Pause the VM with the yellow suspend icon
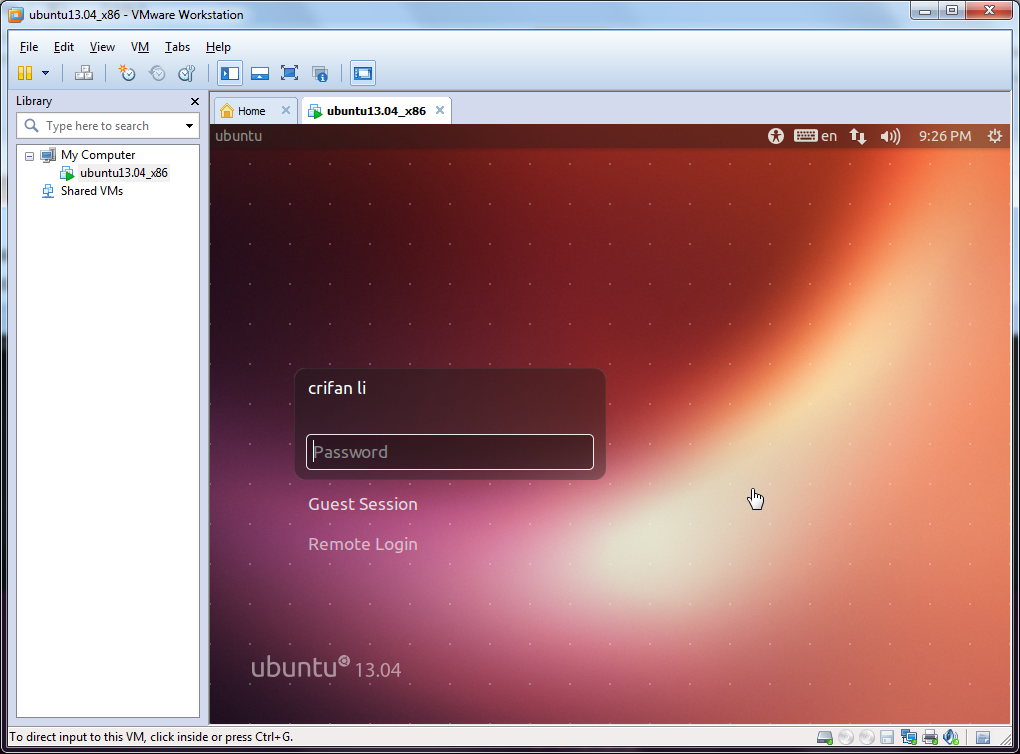 tap(25, 73)
